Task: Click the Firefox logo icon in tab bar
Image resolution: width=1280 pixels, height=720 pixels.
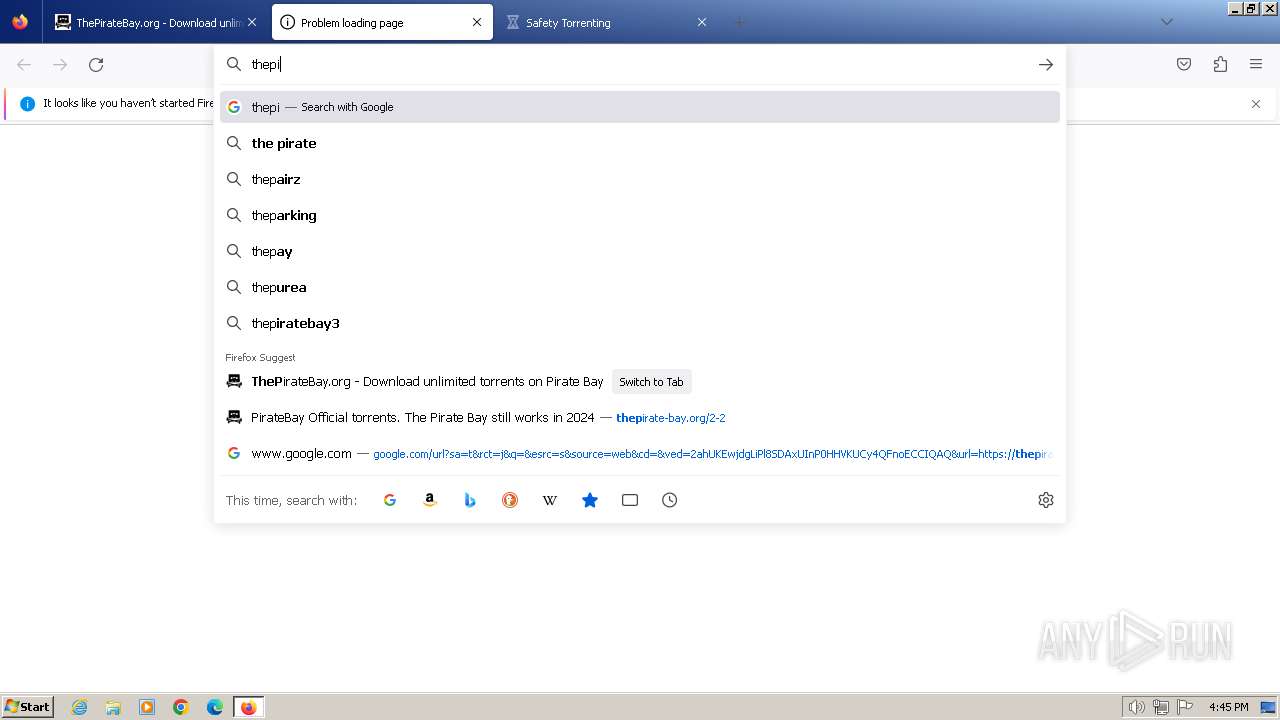Action: tap(20, 22)
